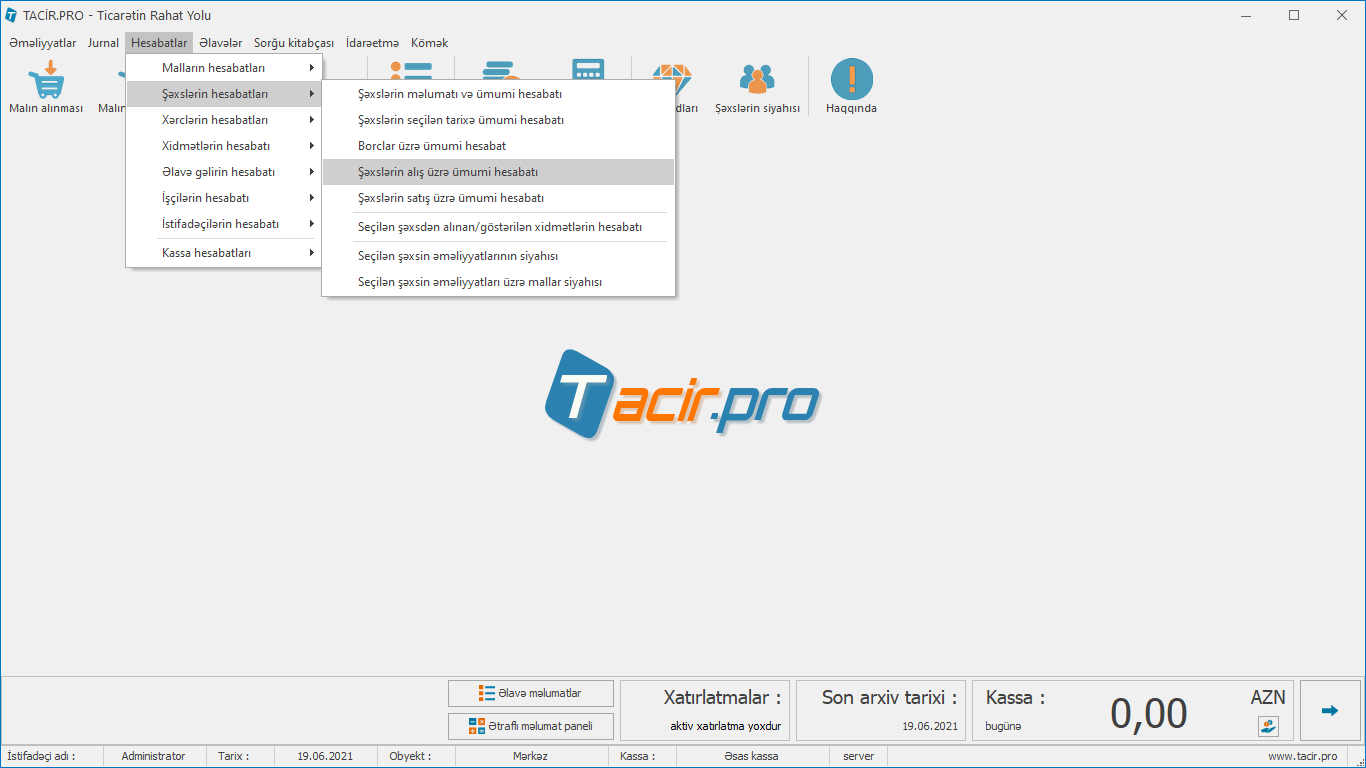
Task: Click the Haqqında exclamation icon
Action: tap(851, 80)
